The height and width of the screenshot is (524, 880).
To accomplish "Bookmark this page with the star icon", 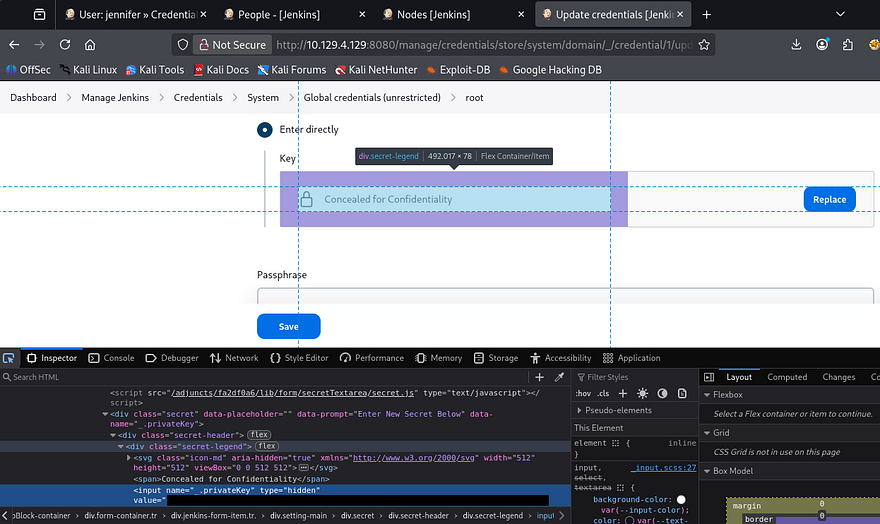I will pos(704,45).
